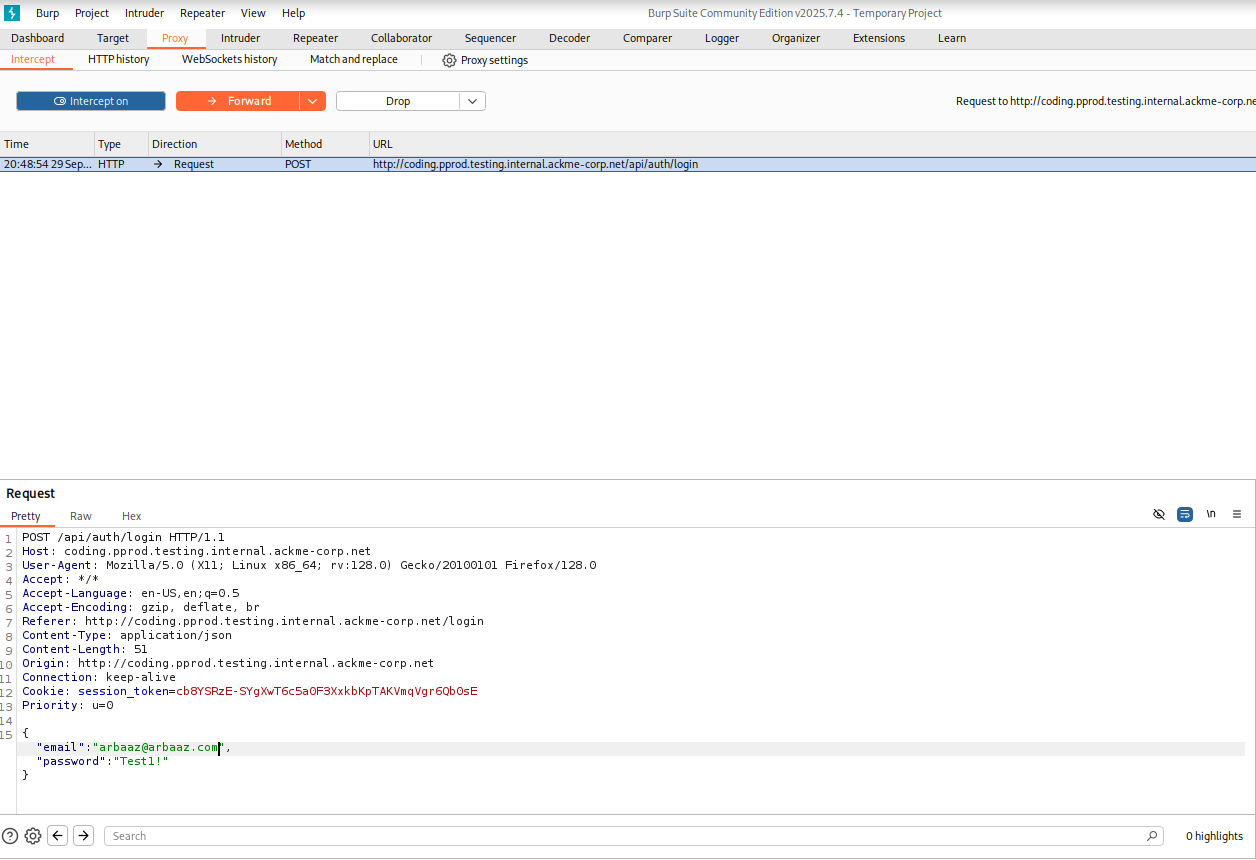The width and height of the screenshot is (1256, 860).
Task: Go to next search match arrow
Action: click(84, 836)
